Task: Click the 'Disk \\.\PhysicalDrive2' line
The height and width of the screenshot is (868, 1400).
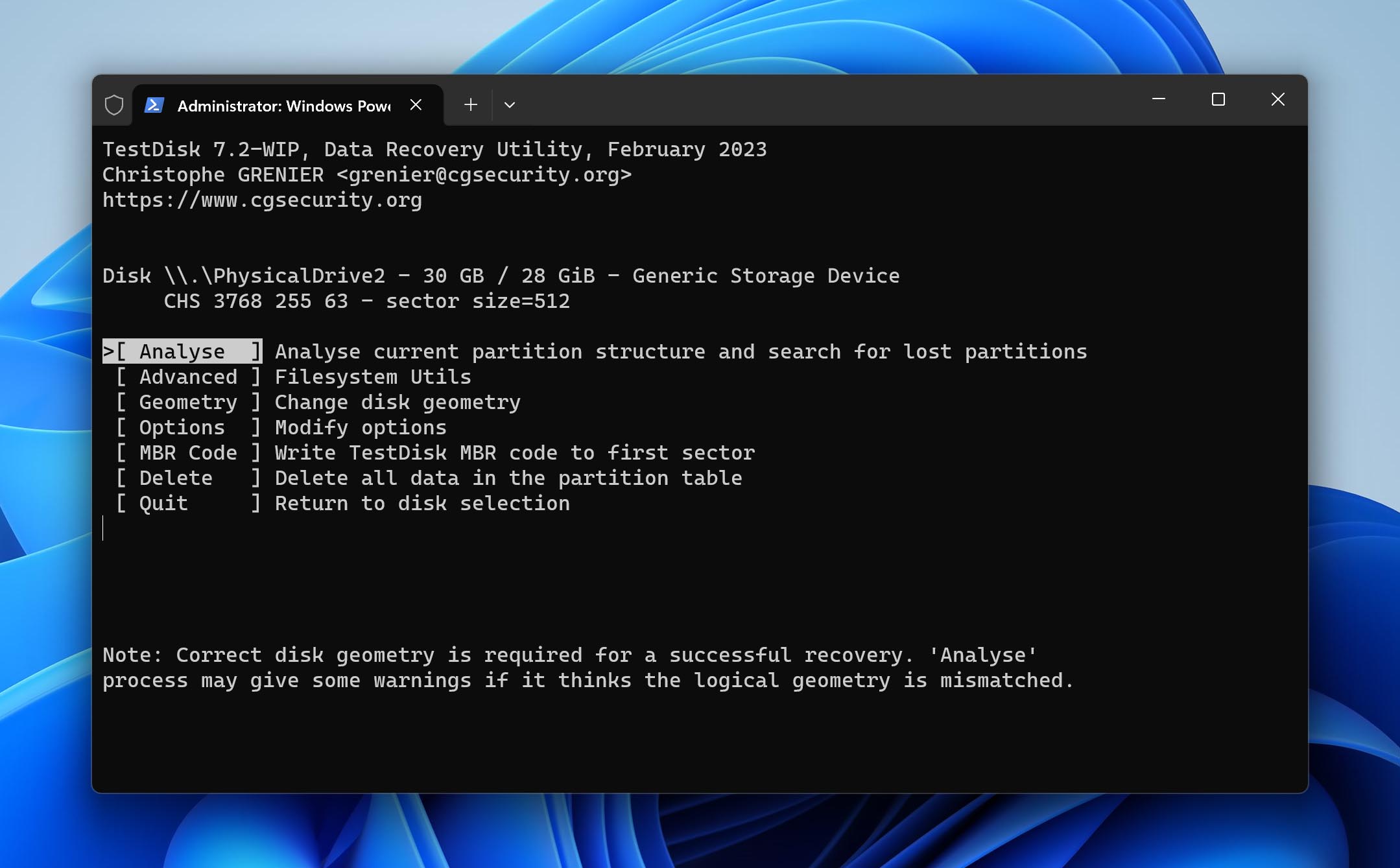Action: 501,276
